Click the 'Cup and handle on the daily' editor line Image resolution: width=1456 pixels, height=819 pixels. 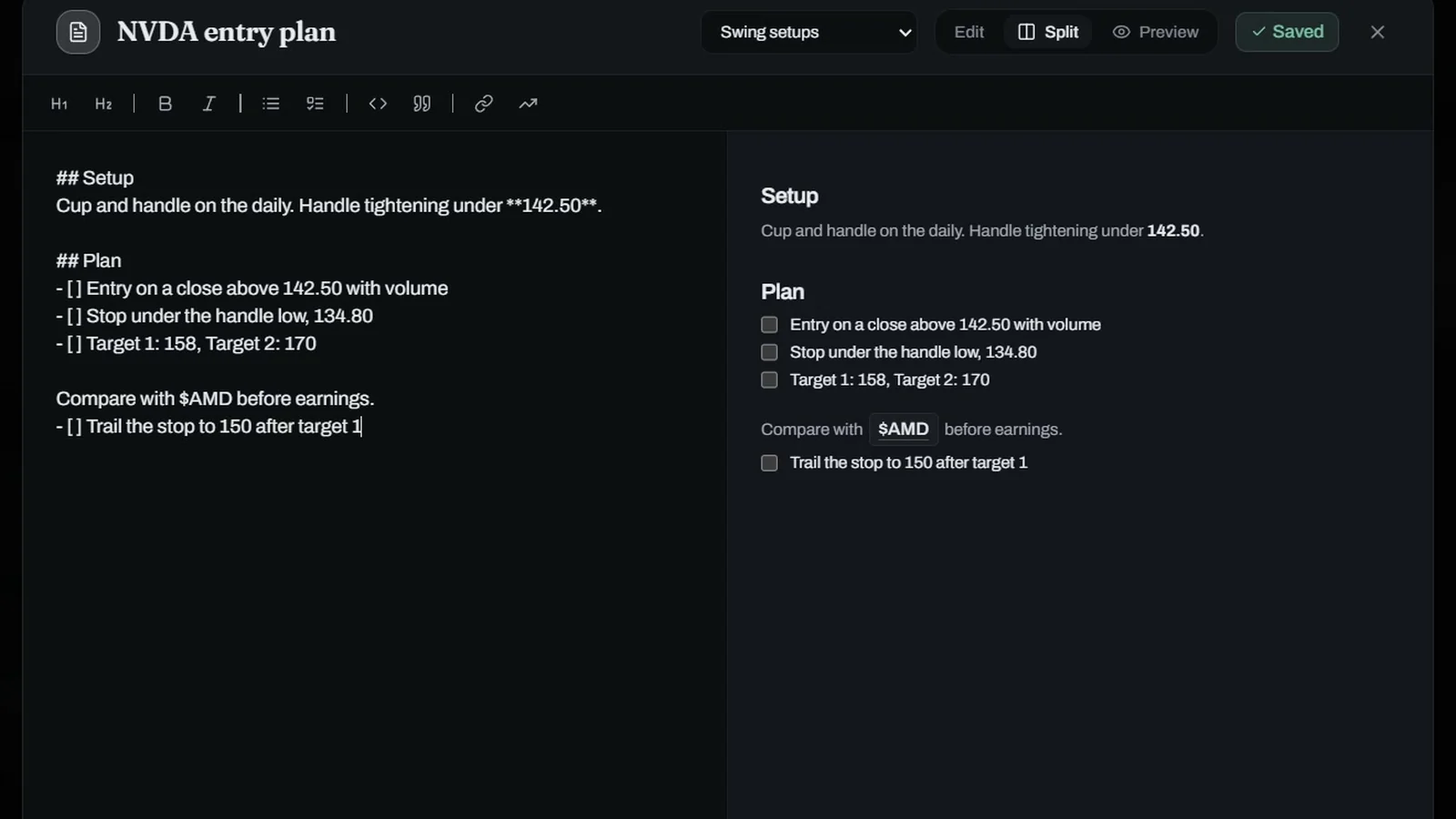pos(329,206)
